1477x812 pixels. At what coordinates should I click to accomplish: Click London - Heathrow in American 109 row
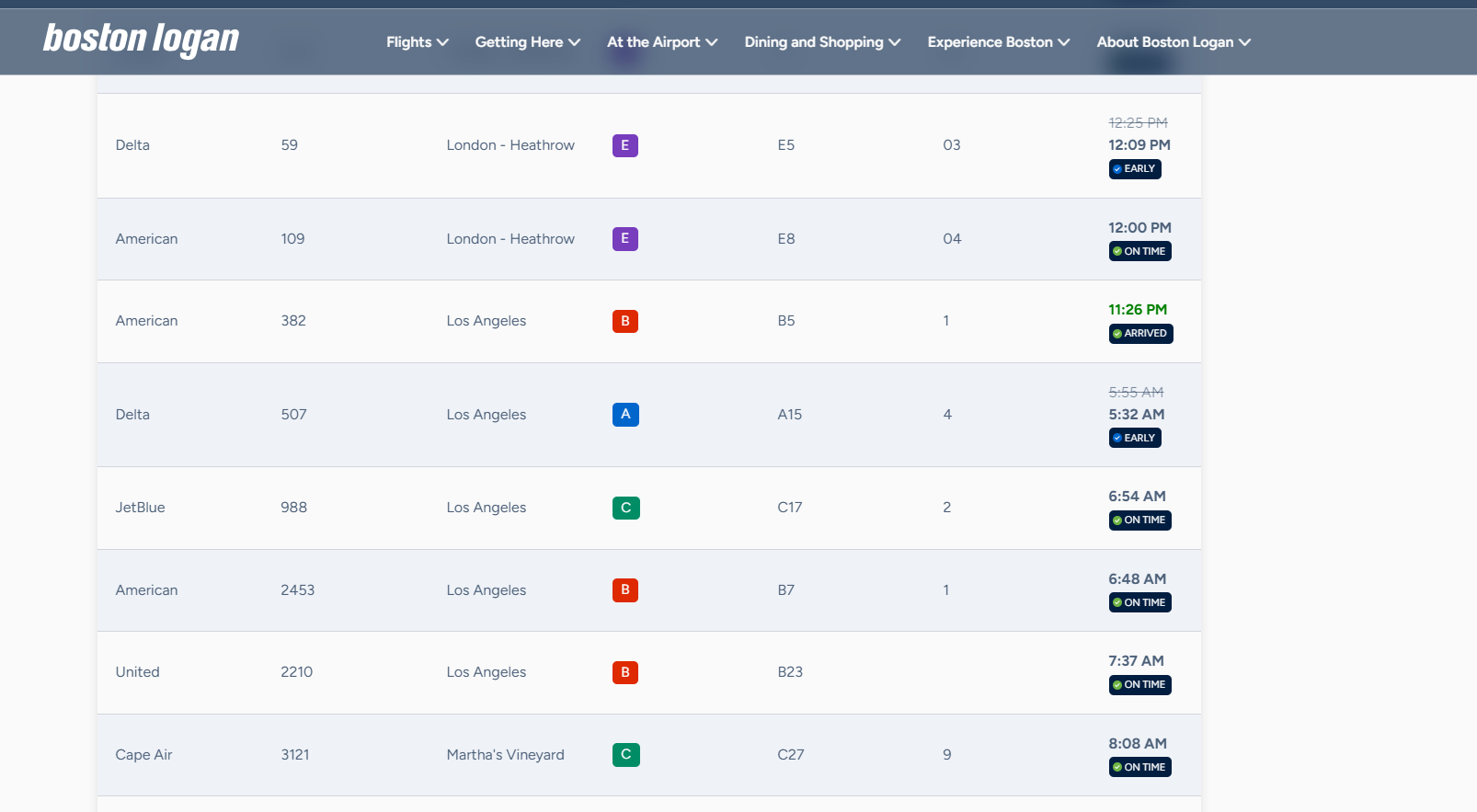[x=510, y=239]
